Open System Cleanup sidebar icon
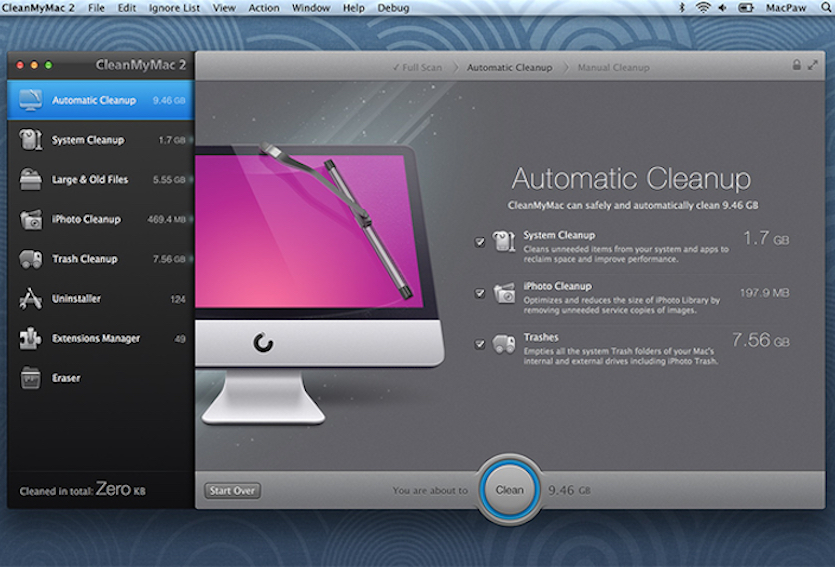Image resolution: width=835 pixels, height=567 pixels. (x=30, y=140)
